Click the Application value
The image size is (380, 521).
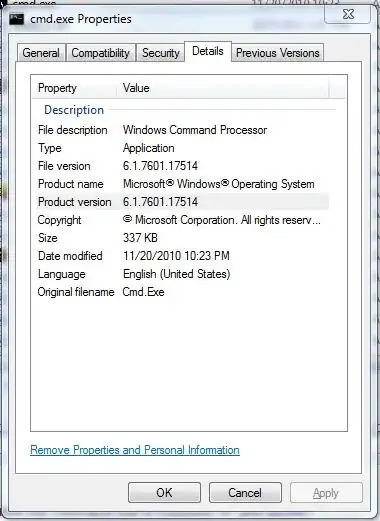(x=149, y=148)
